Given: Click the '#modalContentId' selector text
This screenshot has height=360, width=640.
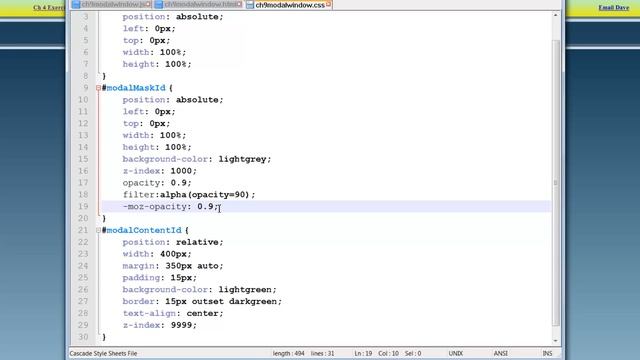Looking at the screenshot, I should pos(141,230).
